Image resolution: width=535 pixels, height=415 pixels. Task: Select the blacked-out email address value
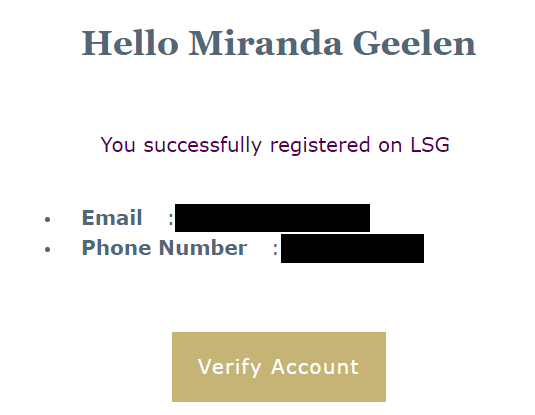click(272, 218)
